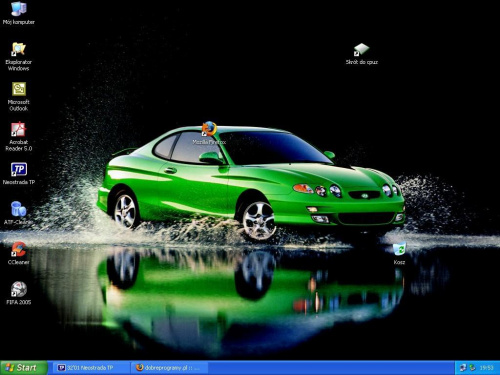Click the taskbar clock showing 19:53
Viewport: 500px width, 375px height.
pos(487,368)
